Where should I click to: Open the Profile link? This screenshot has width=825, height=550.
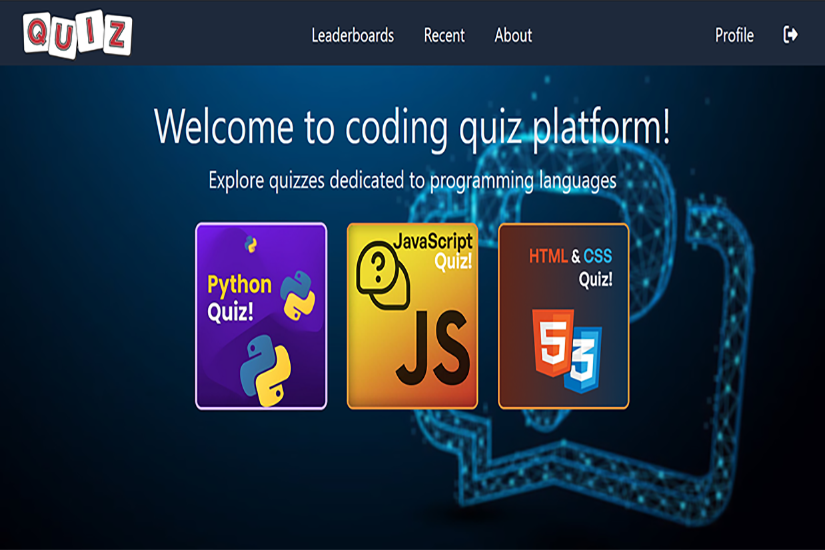click(x=734, y=35)
